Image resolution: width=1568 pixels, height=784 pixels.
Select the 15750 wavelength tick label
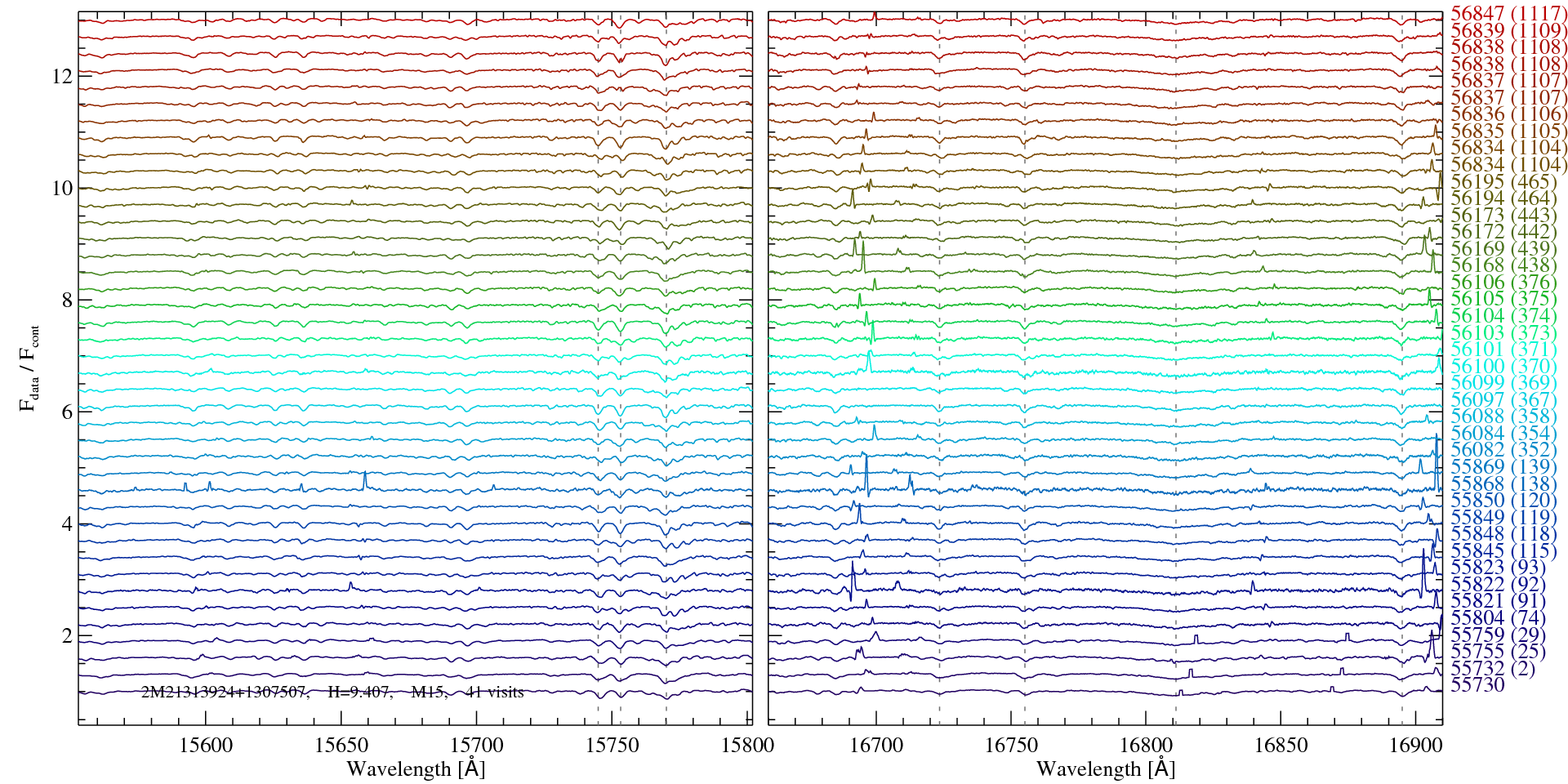point(612,746)
